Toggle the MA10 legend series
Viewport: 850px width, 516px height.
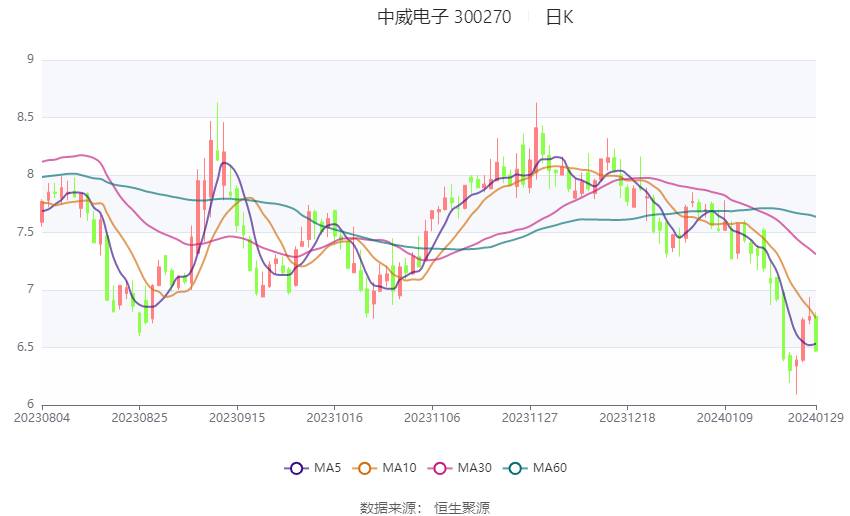pos(384,468)
